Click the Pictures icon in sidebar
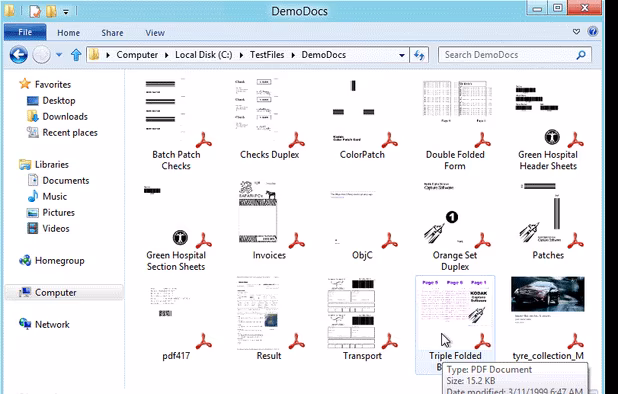This screenshot has width=618, height=394. (33, 213)
